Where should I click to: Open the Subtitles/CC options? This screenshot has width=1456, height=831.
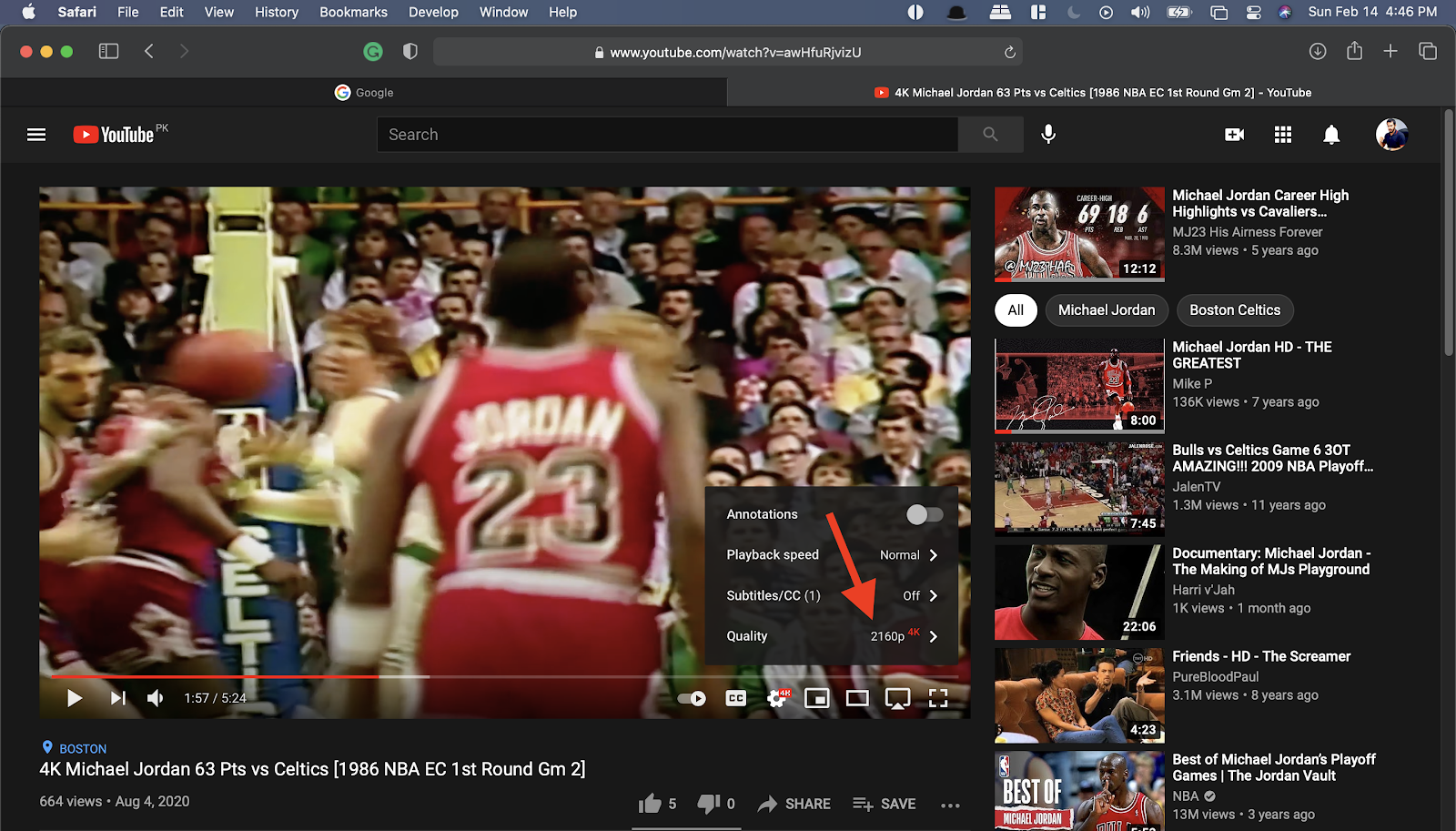pyautogui.click(x=832, y=595)
